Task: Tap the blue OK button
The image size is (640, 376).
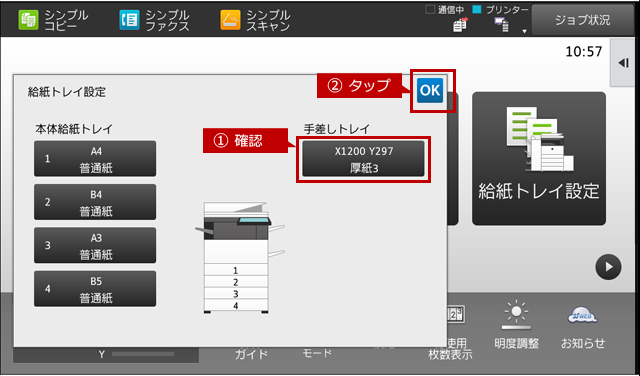Action: click(x=430, y=90)
